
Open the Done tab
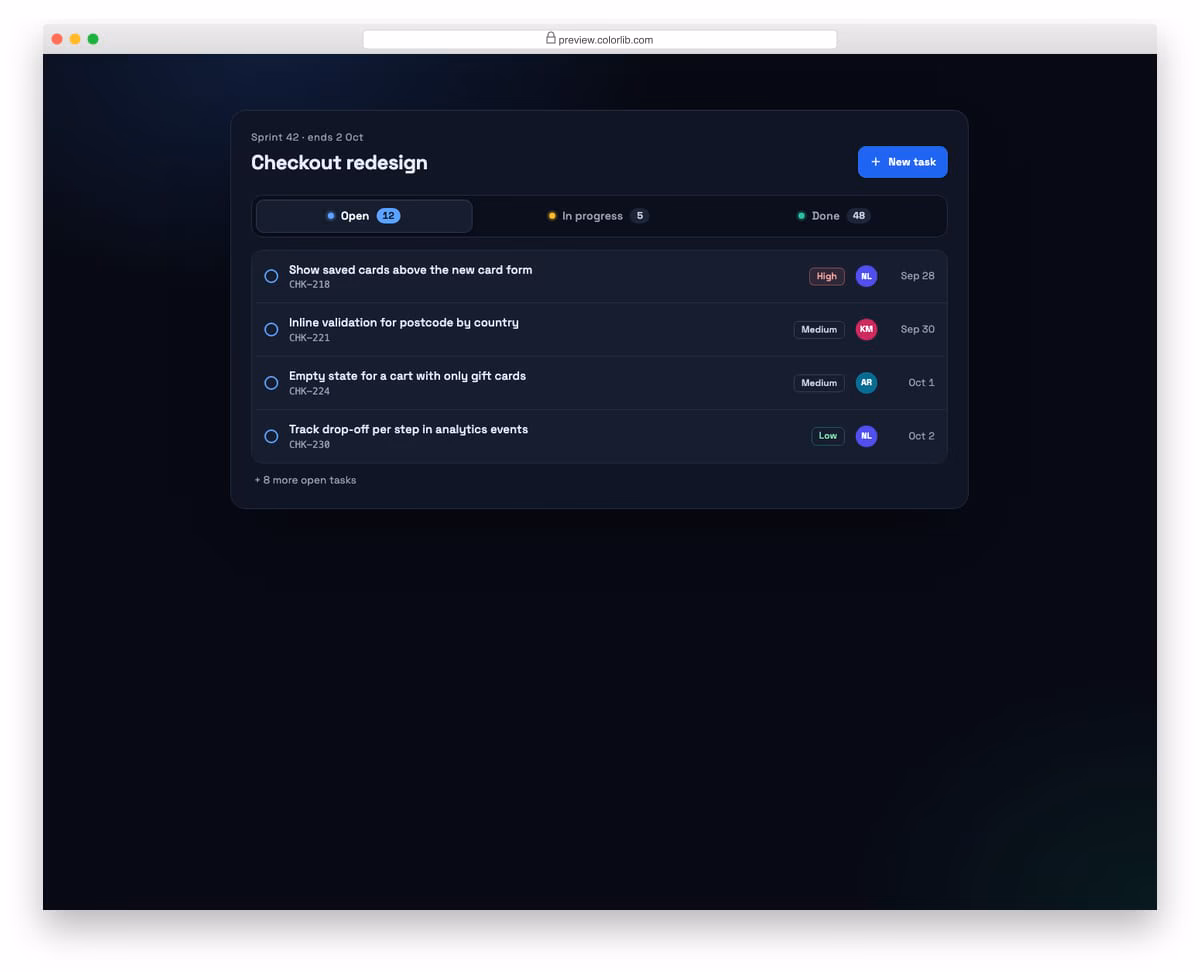coord(833,216)
